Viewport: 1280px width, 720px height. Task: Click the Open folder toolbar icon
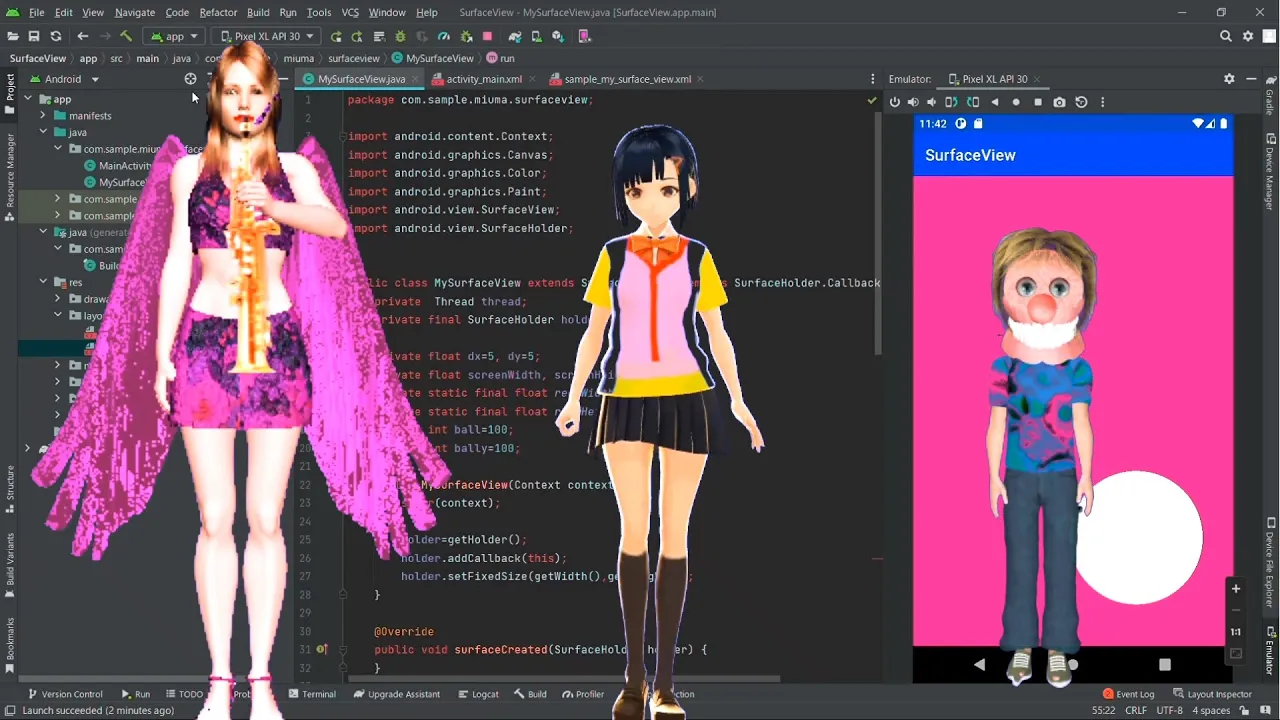11,36
